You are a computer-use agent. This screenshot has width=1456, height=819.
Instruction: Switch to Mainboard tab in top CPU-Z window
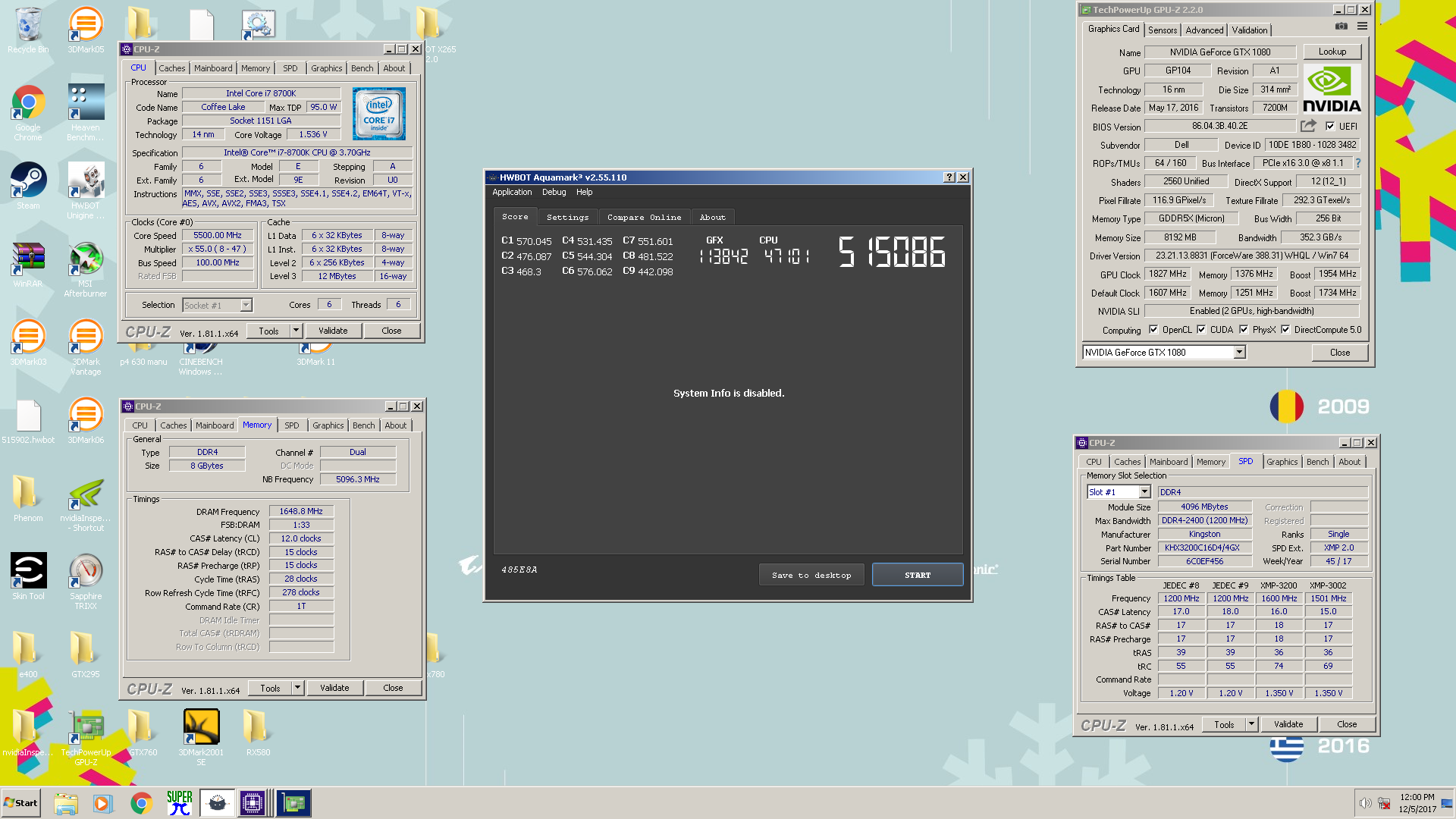click(x=213, y=68)
